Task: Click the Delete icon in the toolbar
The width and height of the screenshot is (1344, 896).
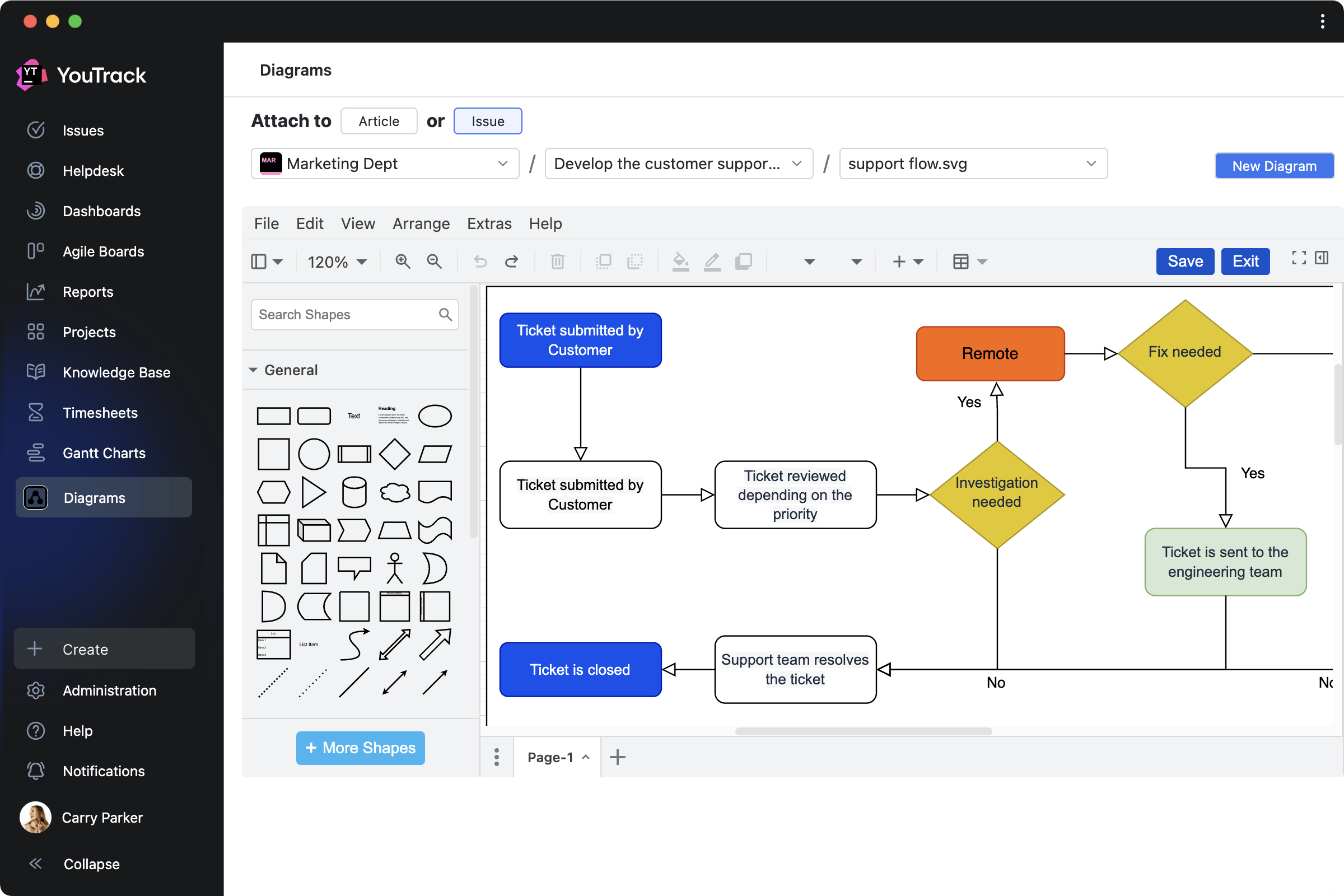Action: 557,261
